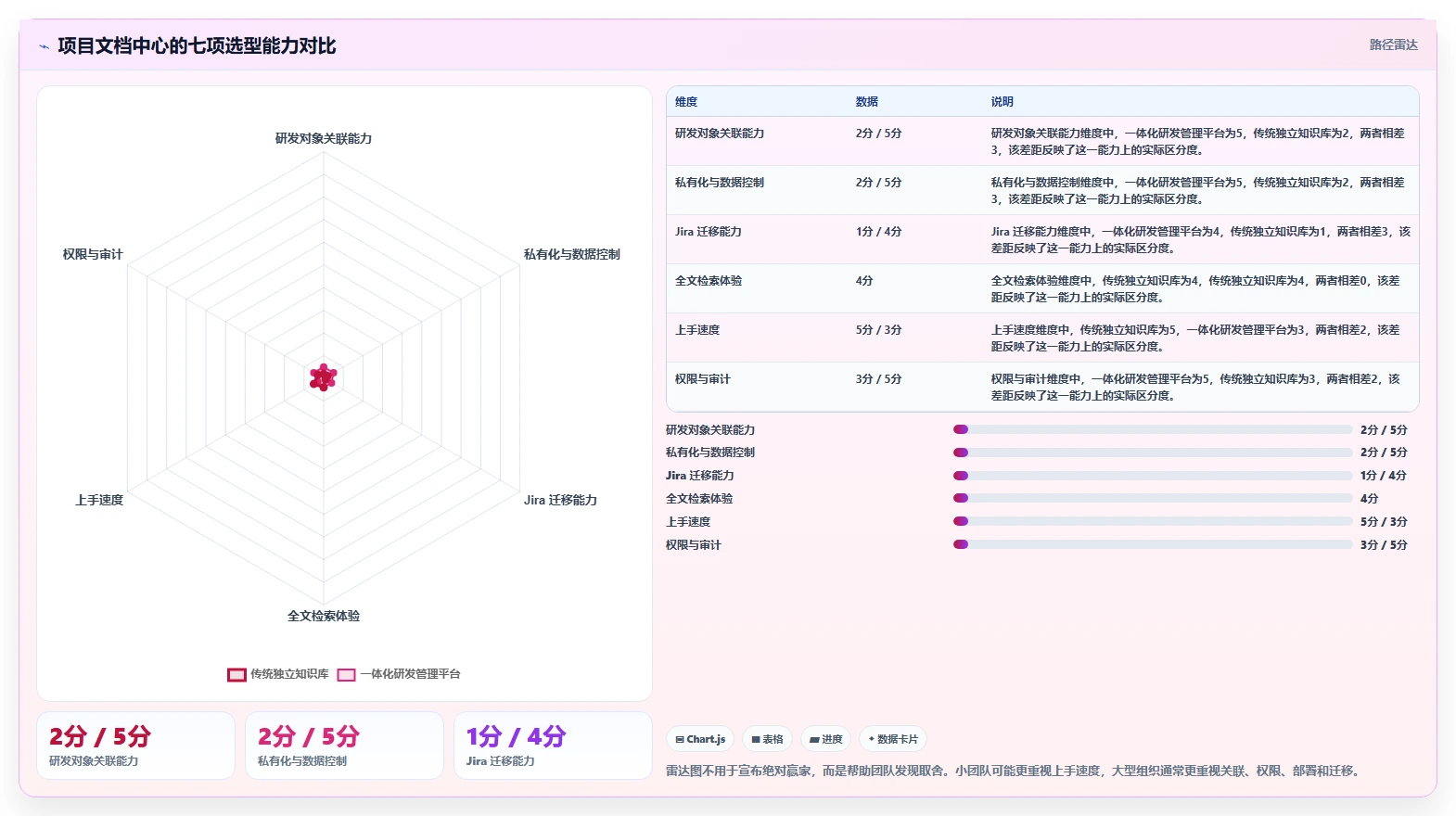
Task: Click the radar axis label 研发对象关联能力
Action: click(x=324, y=138)
